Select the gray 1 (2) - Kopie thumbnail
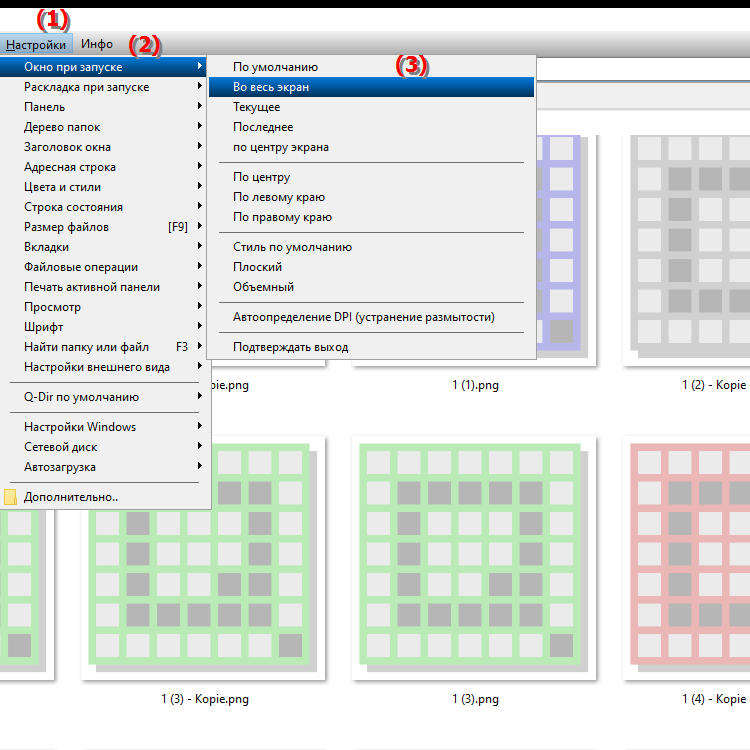The height and width of the screenshot is (750, 750). [x=686, y=250]
